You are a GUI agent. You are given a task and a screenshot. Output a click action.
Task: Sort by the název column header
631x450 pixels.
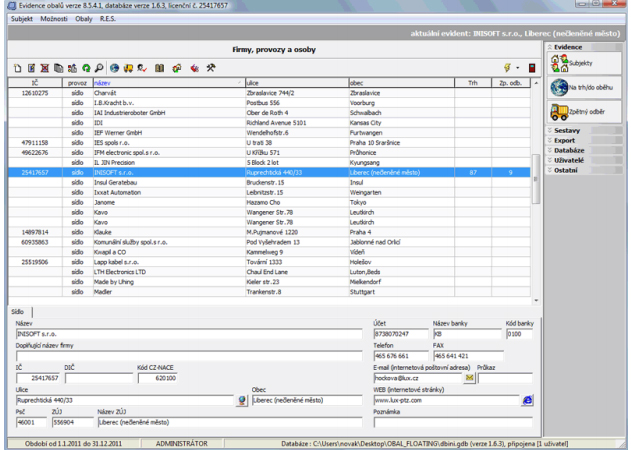(x=169, y=83)
